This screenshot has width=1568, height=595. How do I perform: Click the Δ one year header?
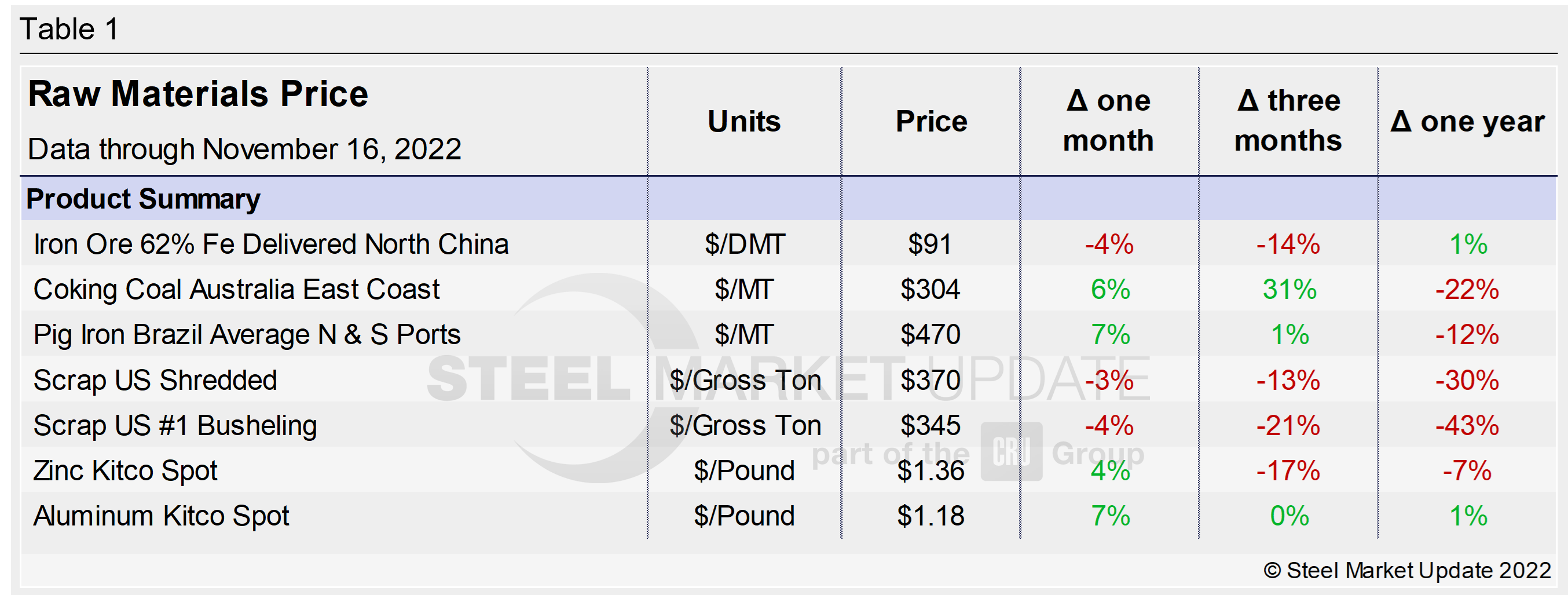[x=1468, y=122]
